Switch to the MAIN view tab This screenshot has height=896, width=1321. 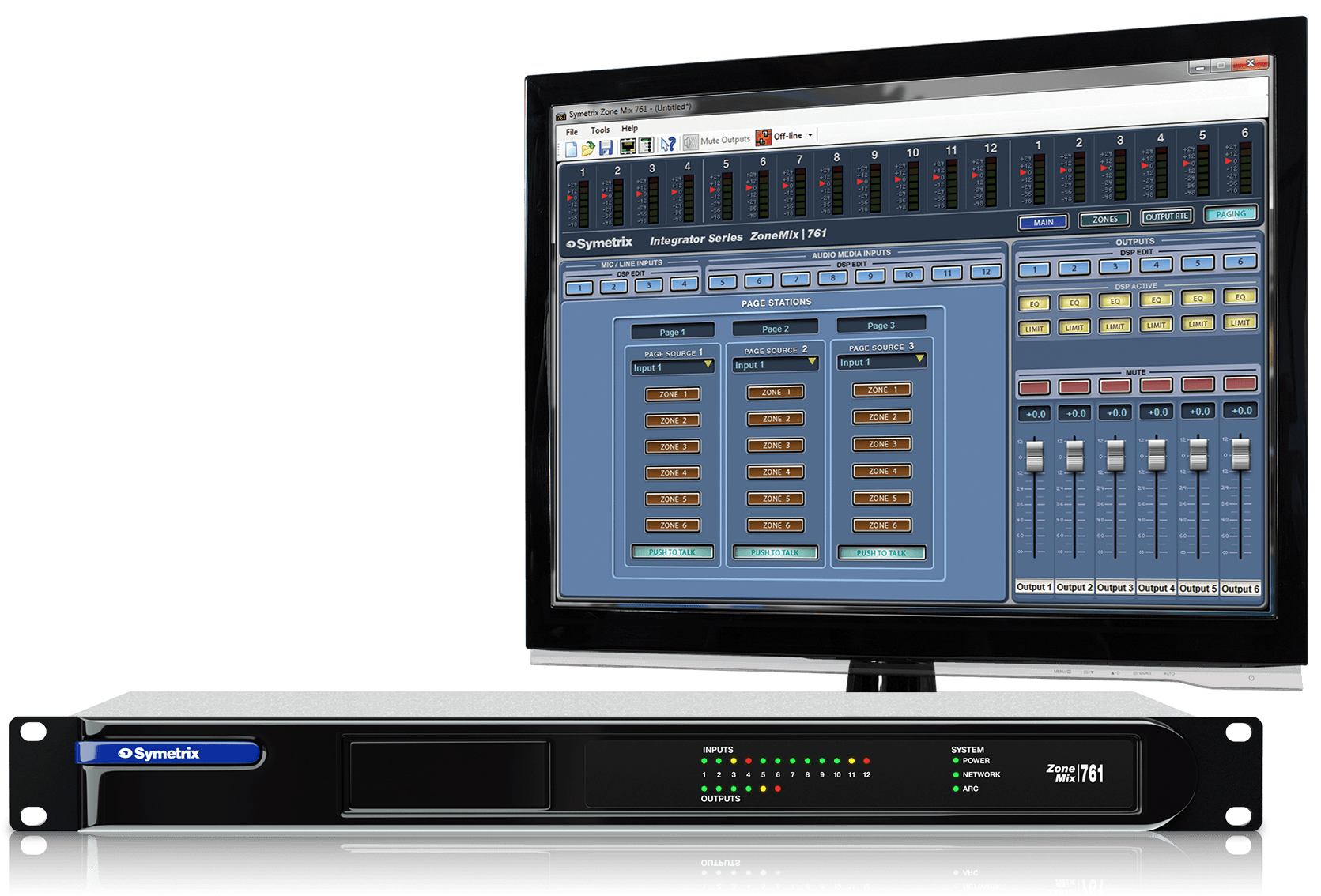[1044, 222]
